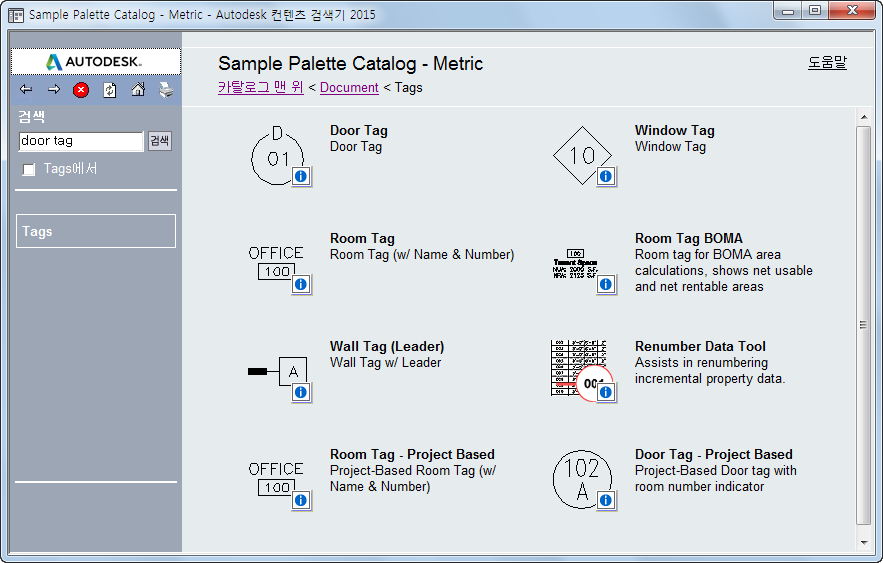Go to the home icon

[138, 90]
